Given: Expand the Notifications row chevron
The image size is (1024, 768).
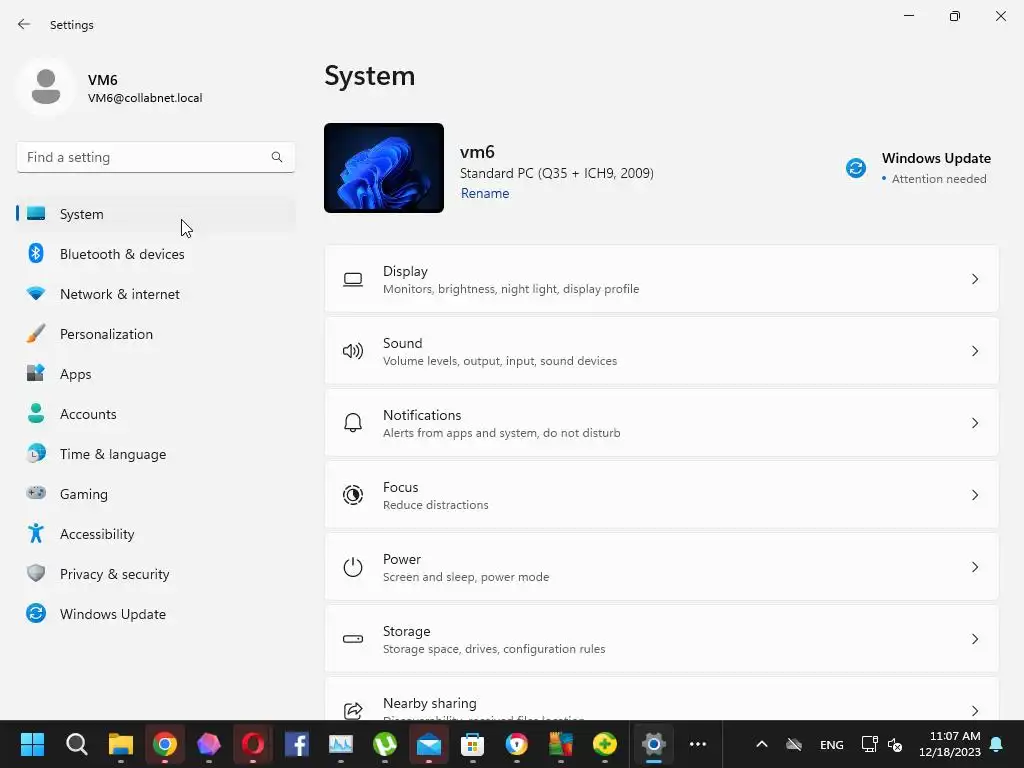Looking at the screenshot, I should point(974,423).
